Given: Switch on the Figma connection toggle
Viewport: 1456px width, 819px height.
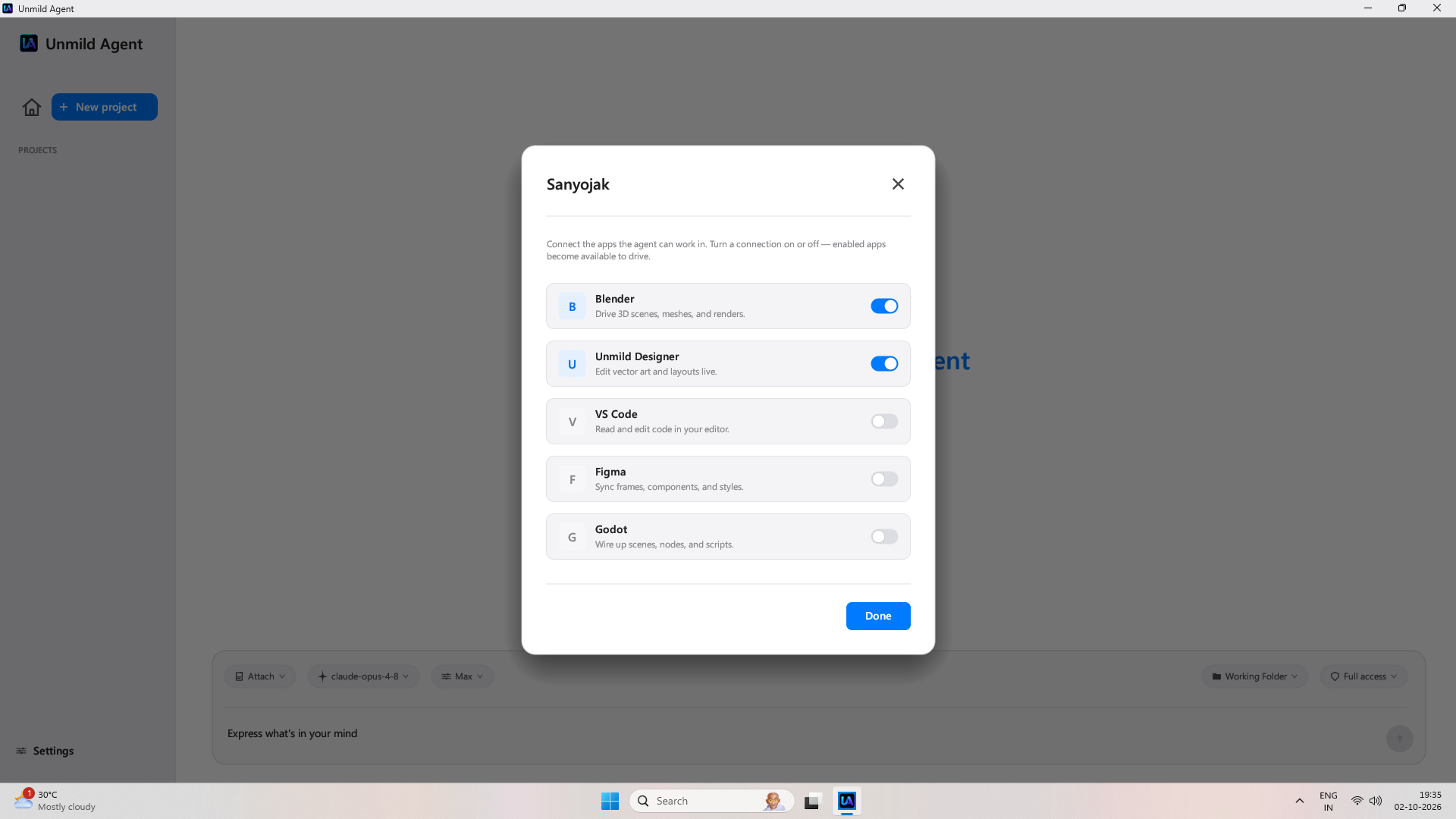Looking at the screenshot, I should tap(884, 479).
